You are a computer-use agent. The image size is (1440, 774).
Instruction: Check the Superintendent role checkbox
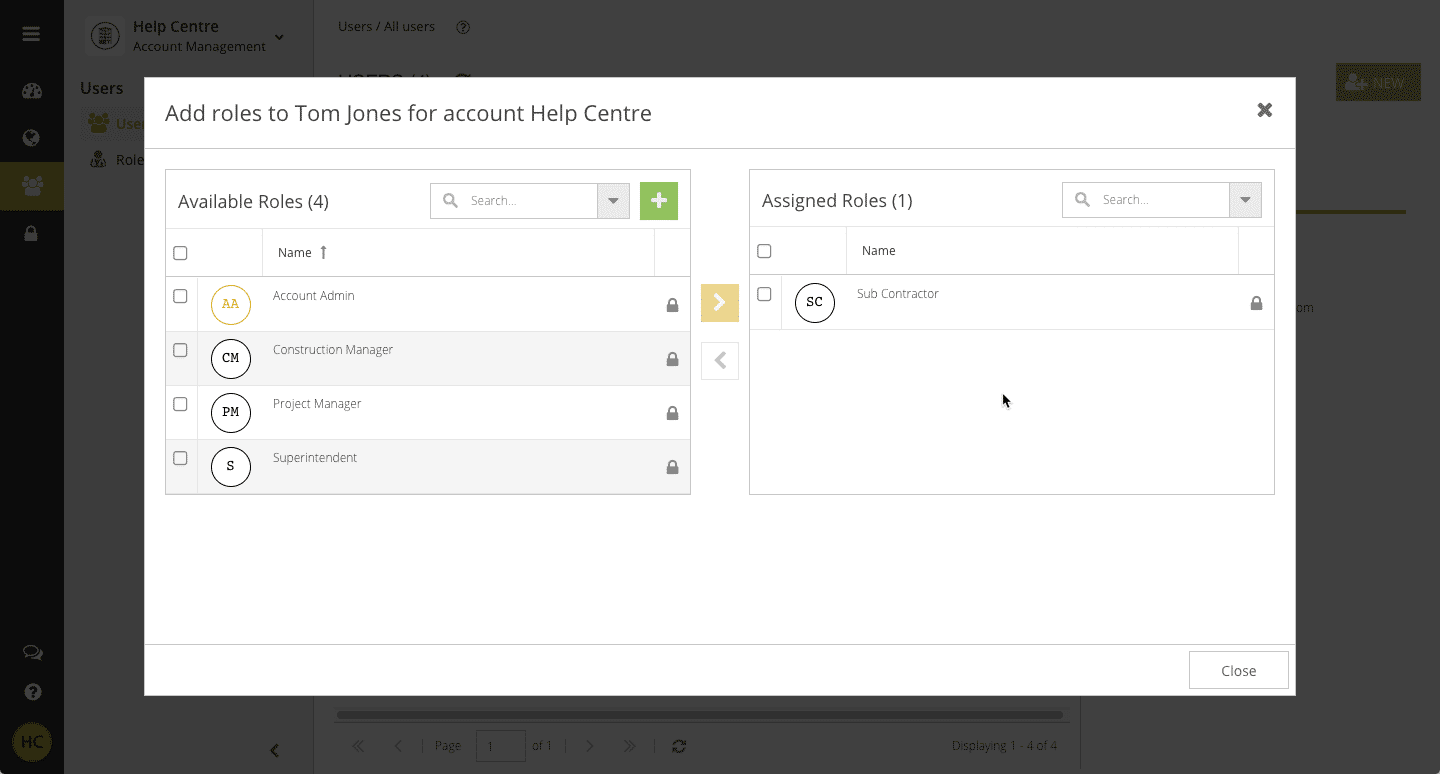(x=180, y=458)
